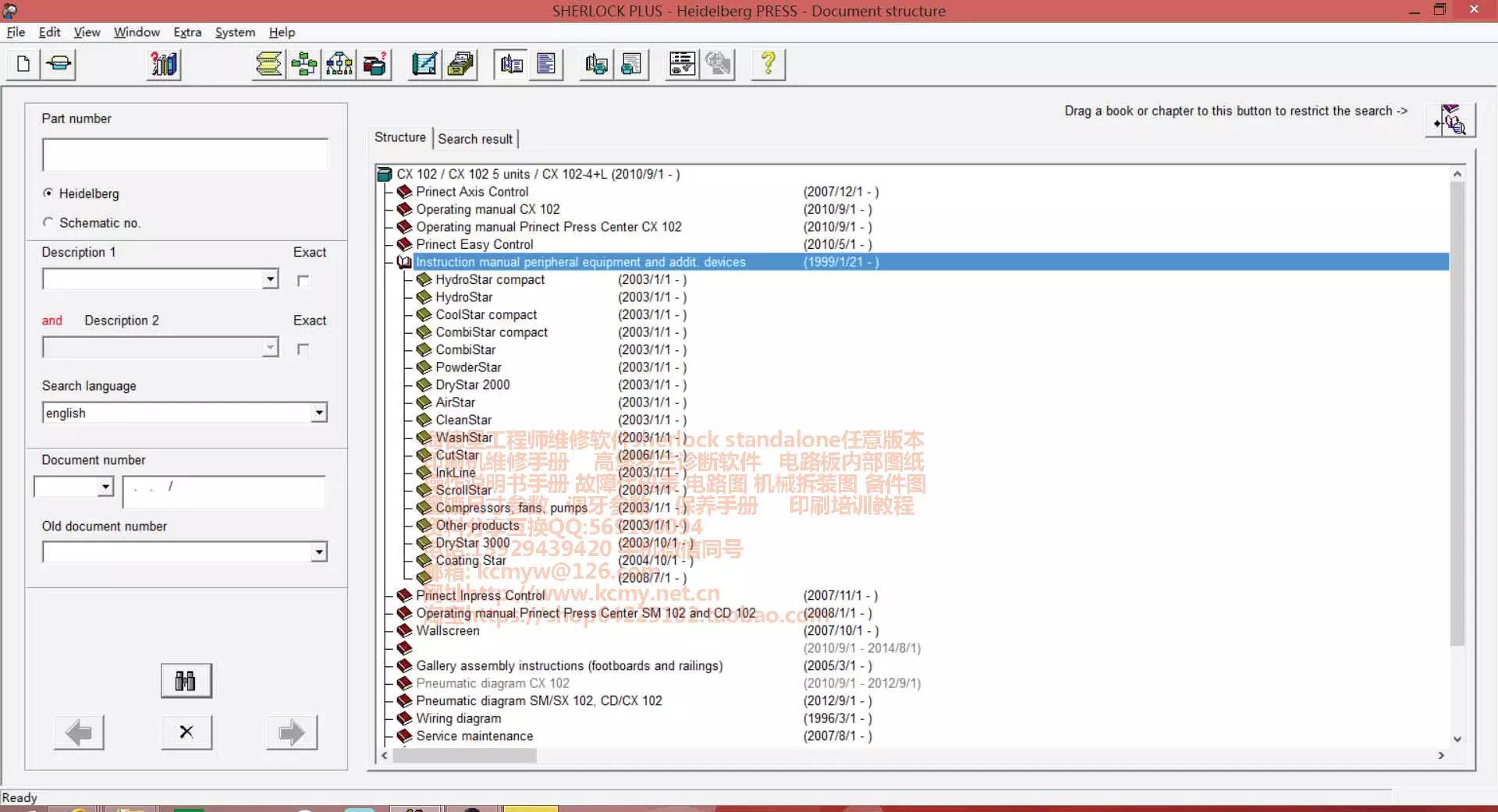The image size is (1498, 812).
Task: Select the Wiring diagram tree row
Action: point(459,718)
